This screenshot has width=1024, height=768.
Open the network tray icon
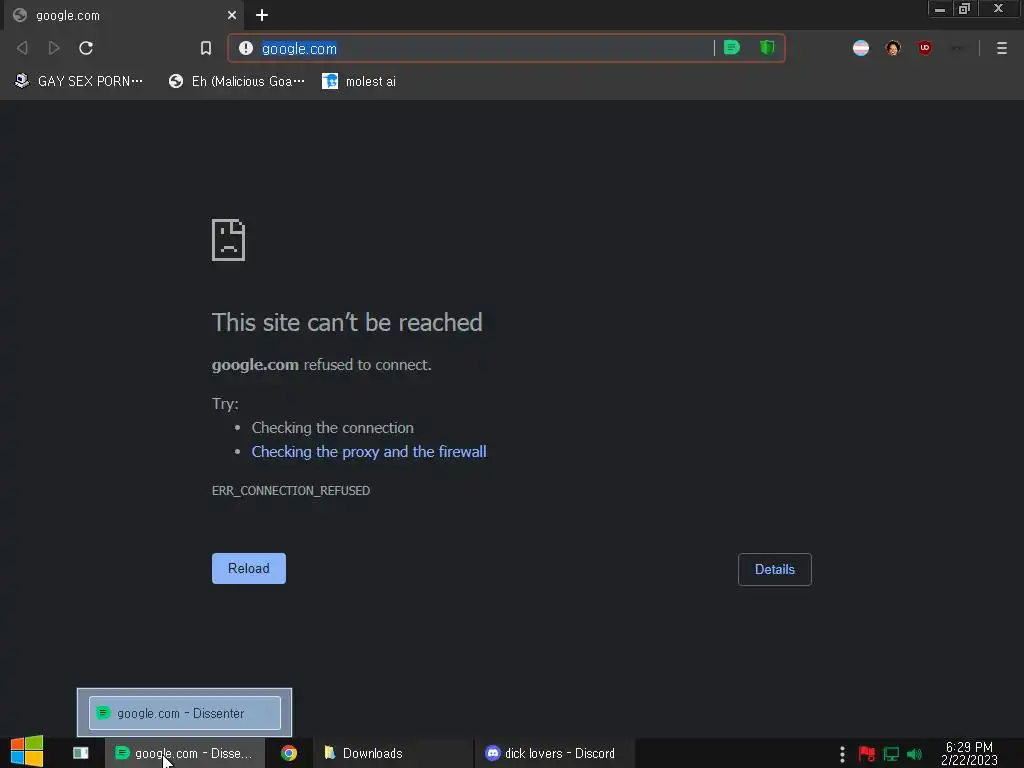point(891,754)
